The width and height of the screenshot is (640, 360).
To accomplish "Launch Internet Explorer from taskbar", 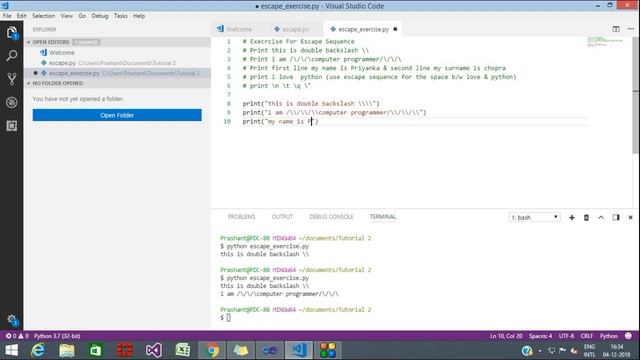I will [x=38, y=350].
